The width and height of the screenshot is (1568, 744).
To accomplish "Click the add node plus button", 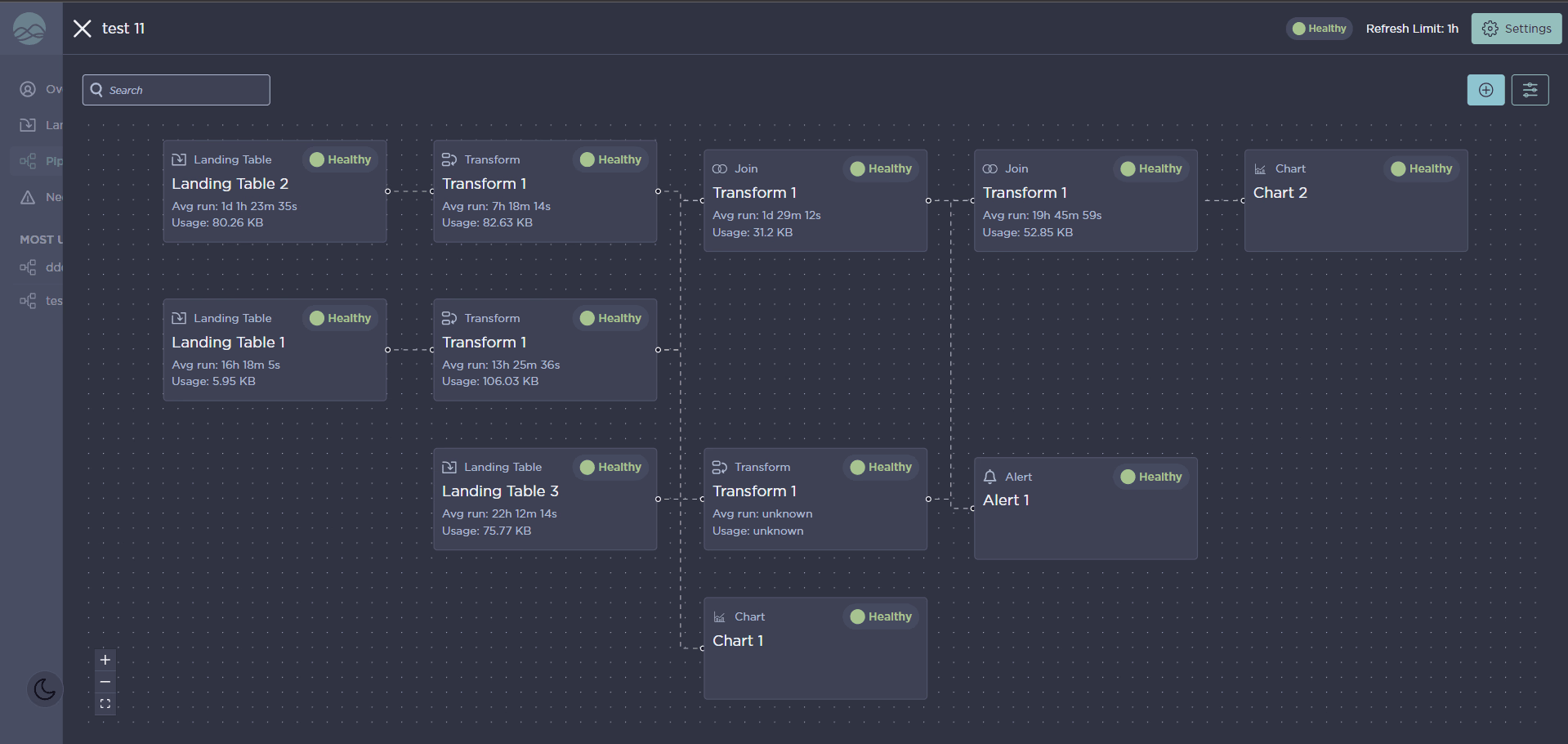I will tap(1485, 90).
